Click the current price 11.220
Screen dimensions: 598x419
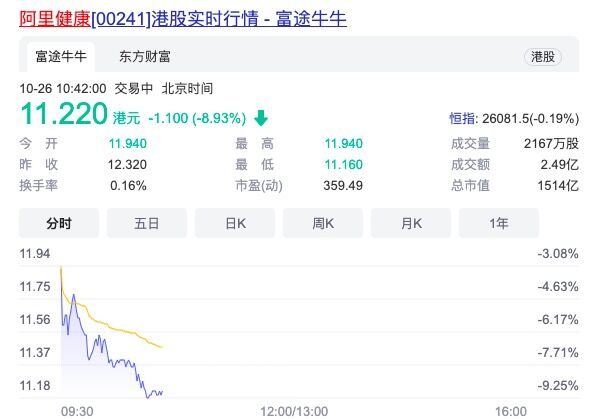[64, 114]
